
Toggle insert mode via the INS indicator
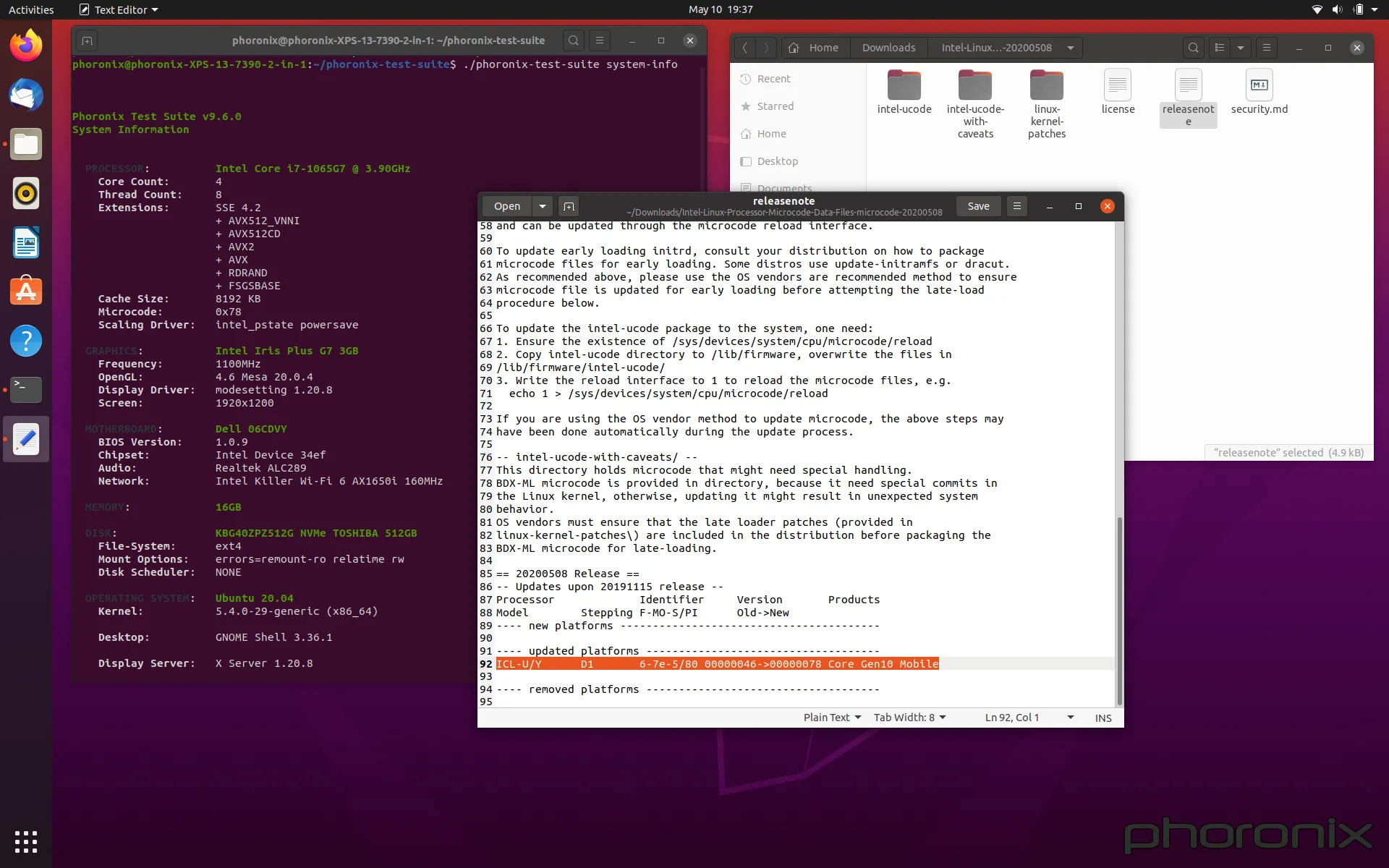click(1103, 717)
